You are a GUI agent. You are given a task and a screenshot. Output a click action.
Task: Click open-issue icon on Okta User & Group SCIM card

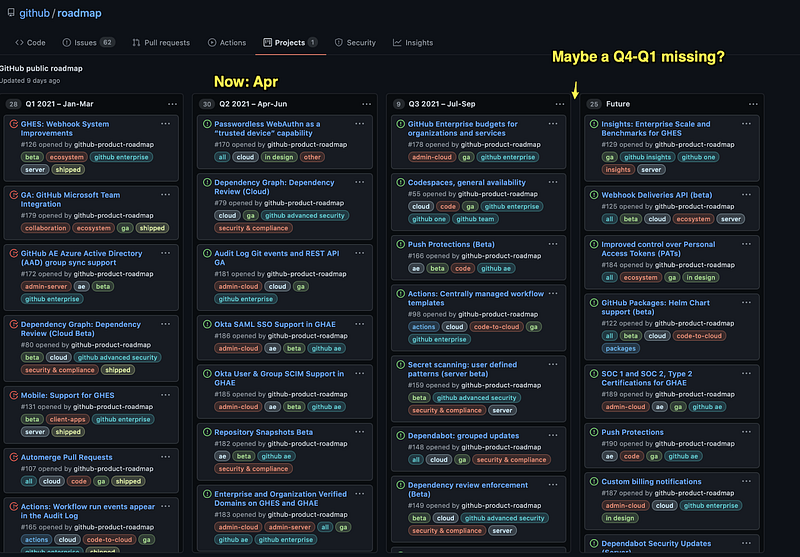click(207, 374)
